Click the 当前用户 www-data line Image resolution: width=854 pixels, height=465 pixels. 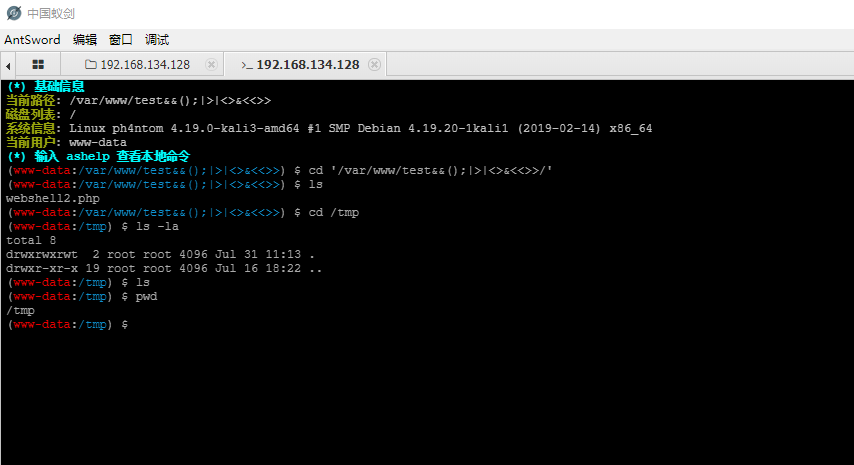pos(66,143)
